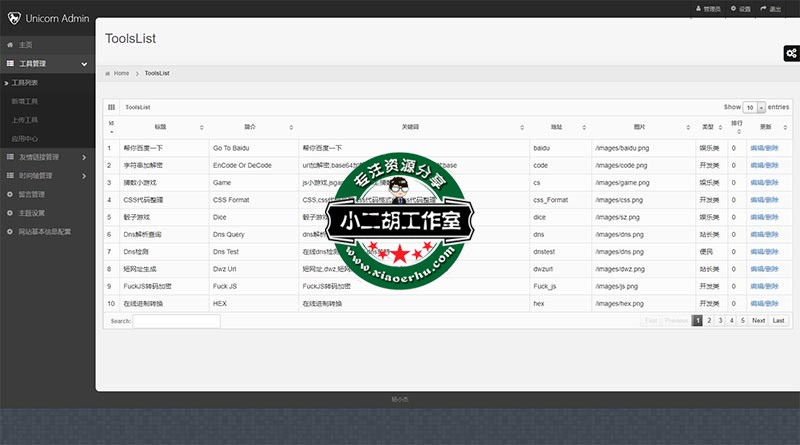800x445 pixels.
Task: Click the Unicorn Admin logo icon
Action: click(13, 18)
